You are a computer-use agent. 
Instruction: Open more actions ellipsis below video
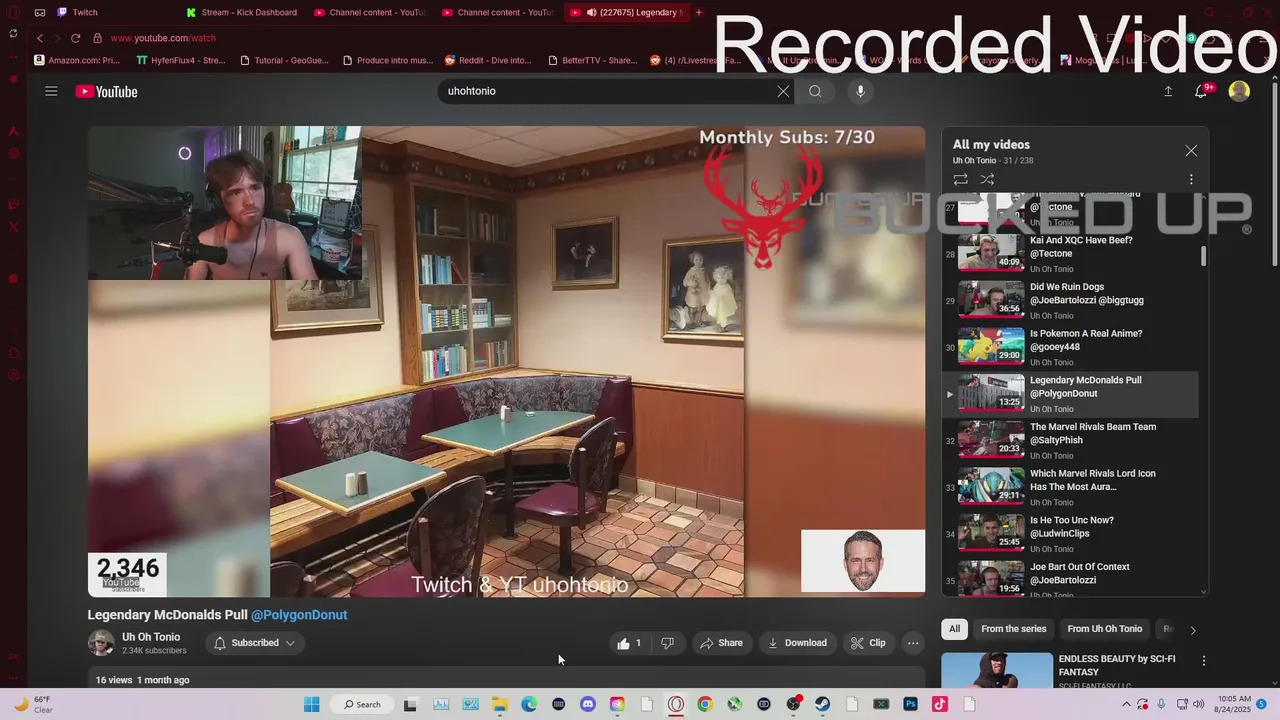coord(913,643)
